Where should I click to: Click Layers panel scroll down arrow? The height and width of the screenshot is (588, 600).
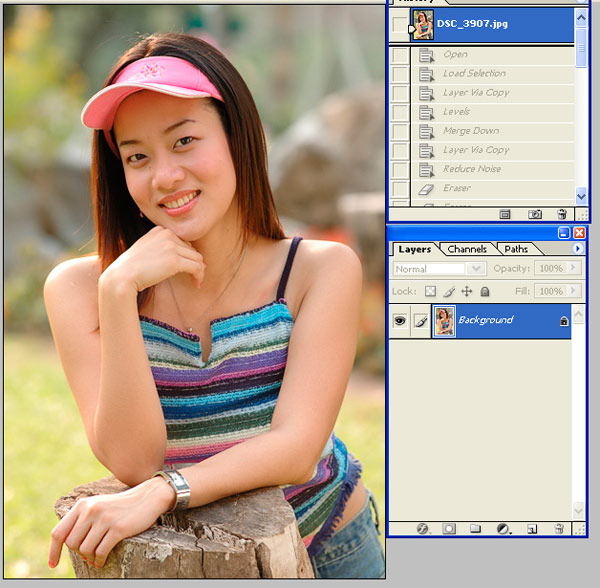click(x=578, y=511)
